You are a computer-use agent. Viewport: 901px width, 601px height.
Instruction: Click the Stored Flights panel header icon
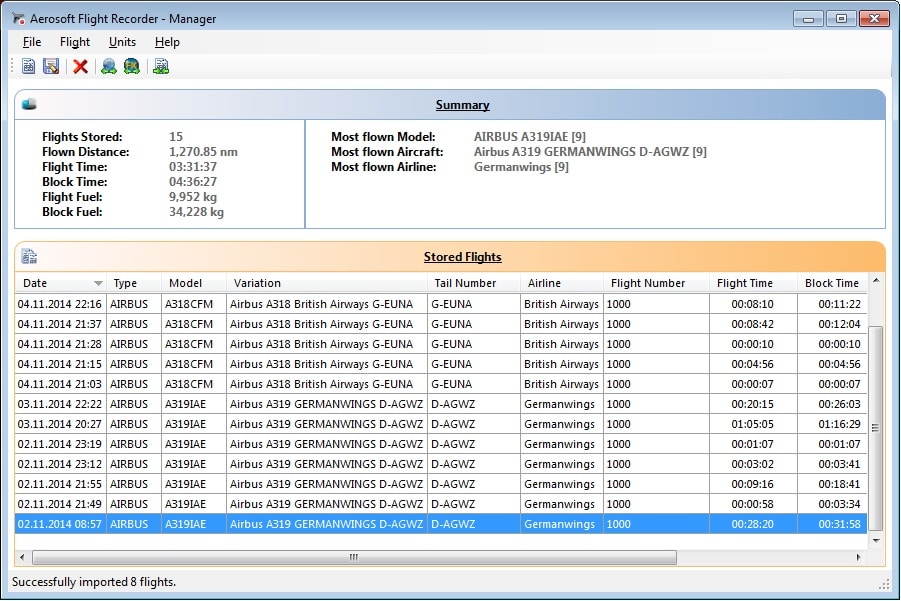coord(29,256)
